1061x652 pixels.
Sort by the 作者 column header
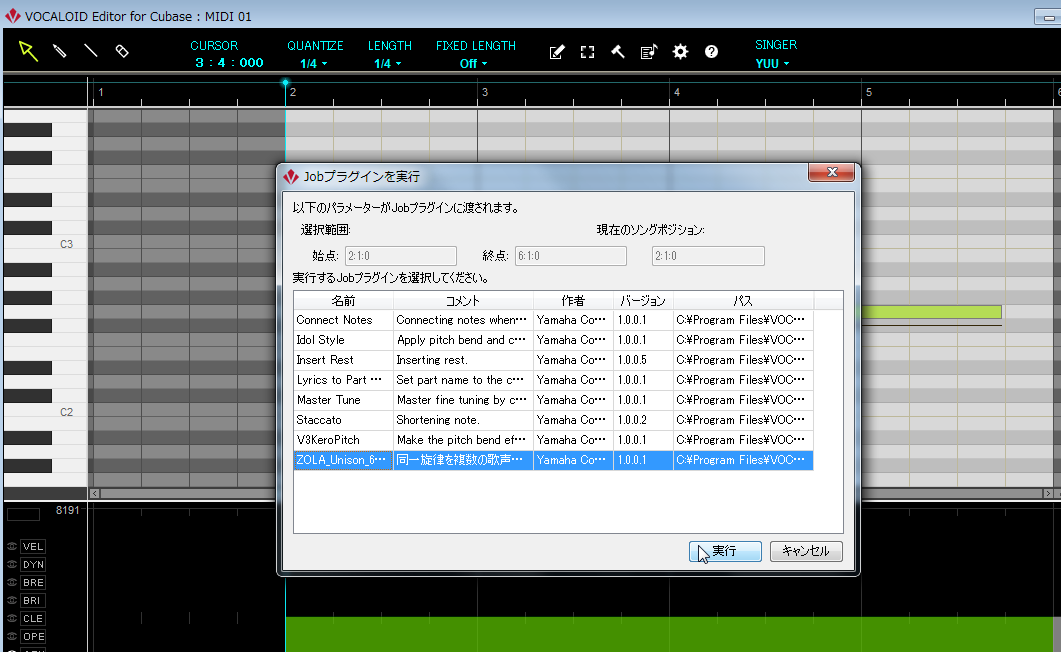[x=573, y=301]
